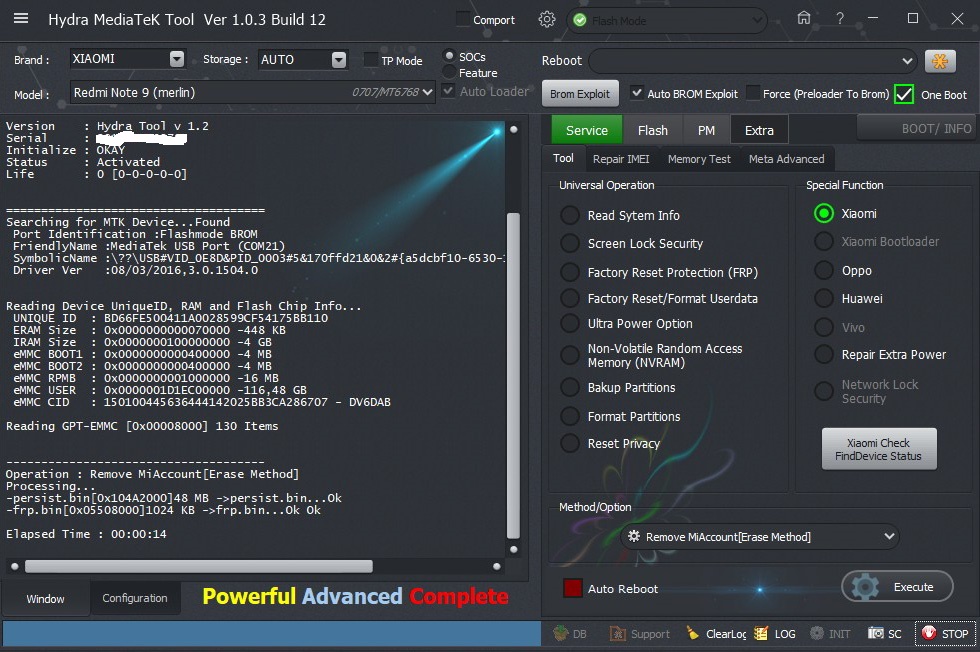Click gear icon in Method/Option dropdown
Screen dimensions: 980x652
pos(634,536)
